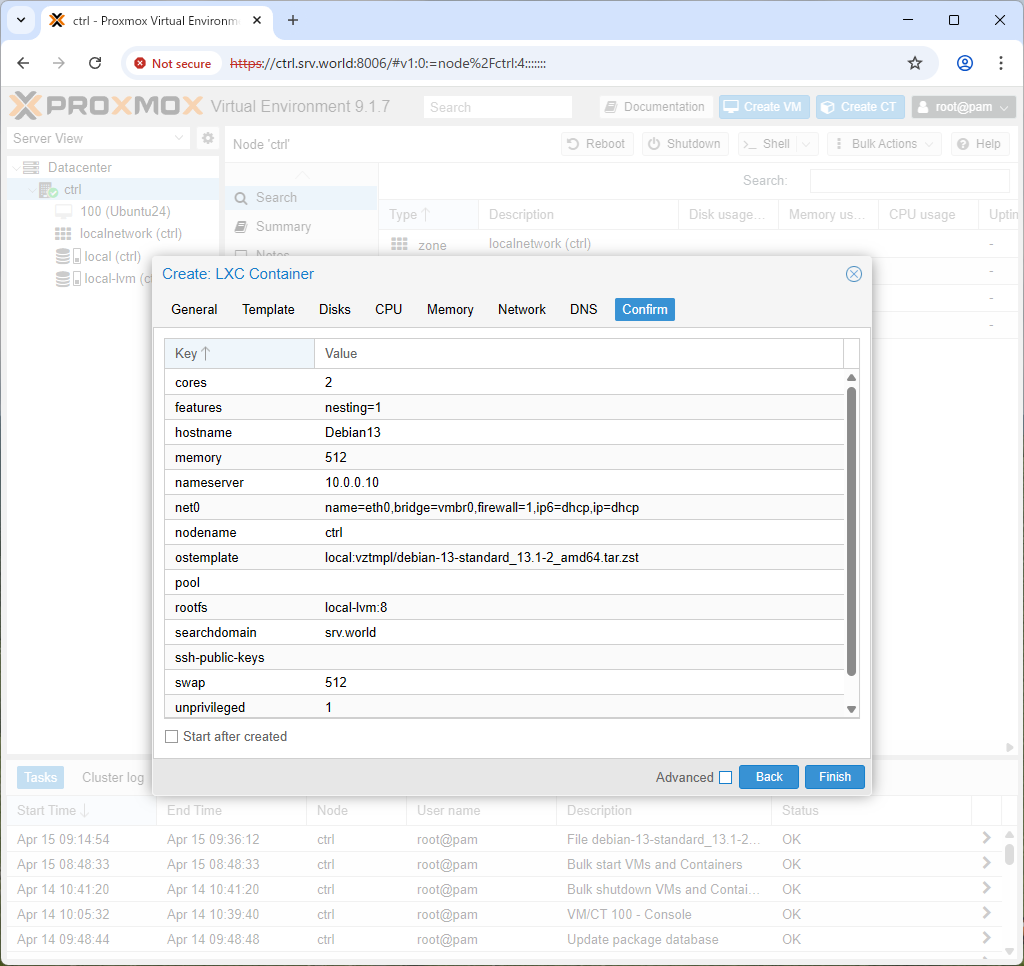
Task: Go to the Template tab
Action: click(268, 310)
